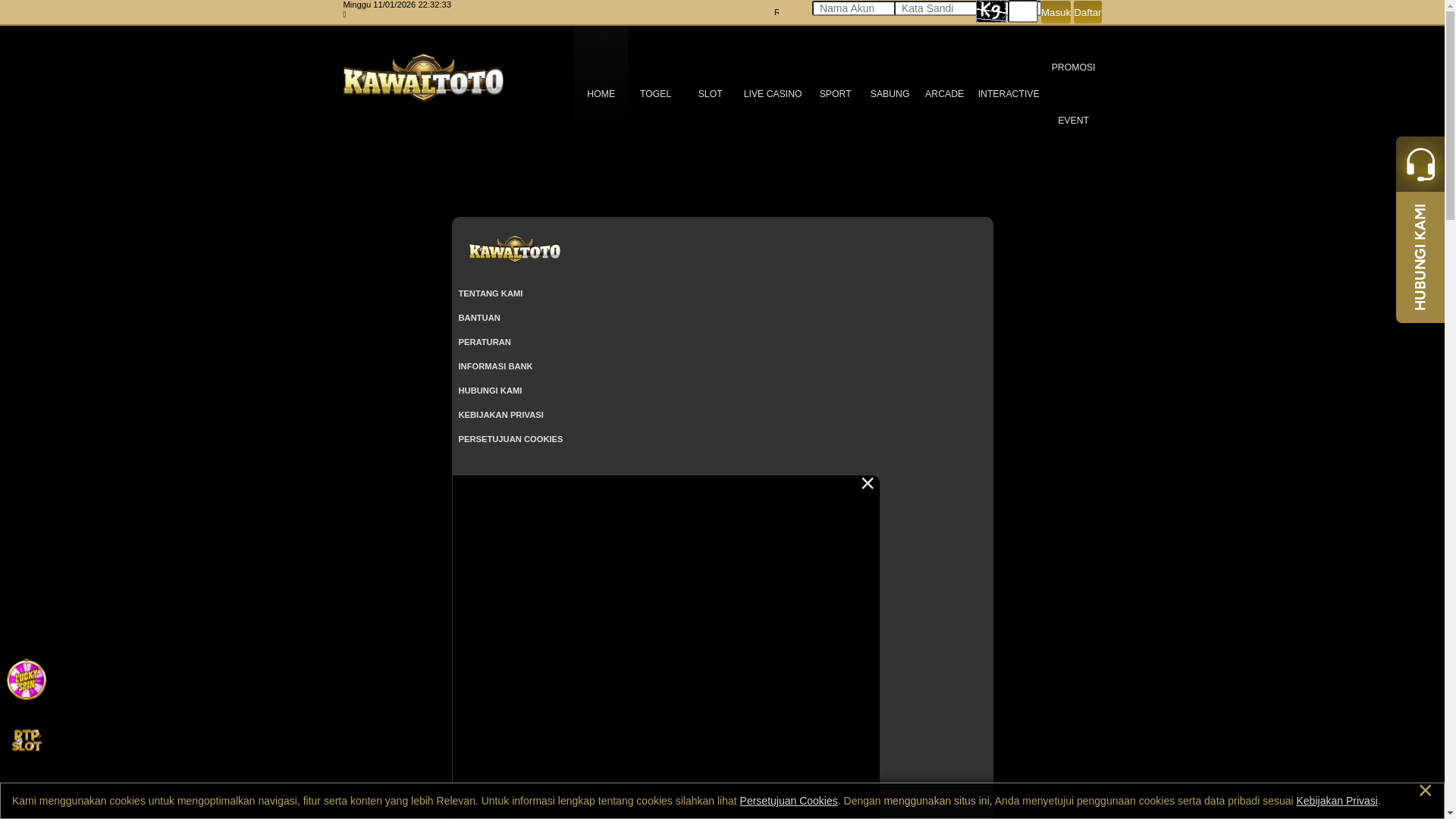Viewport: 1456px width, 819px height.
Task: Open the EVENT menu
Action: pos(1073,121)
